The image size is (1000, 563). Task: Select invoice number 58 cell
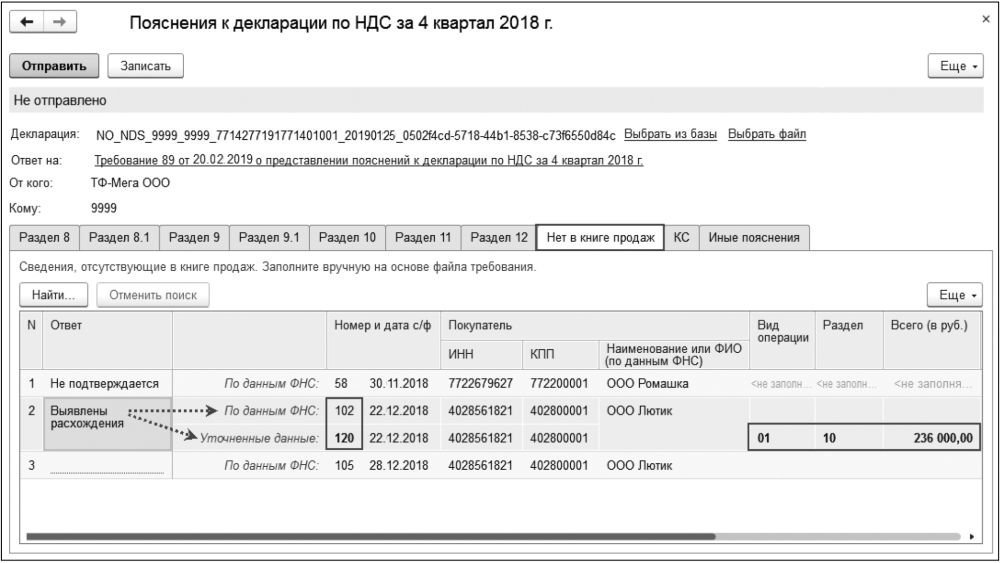(341, 384)
